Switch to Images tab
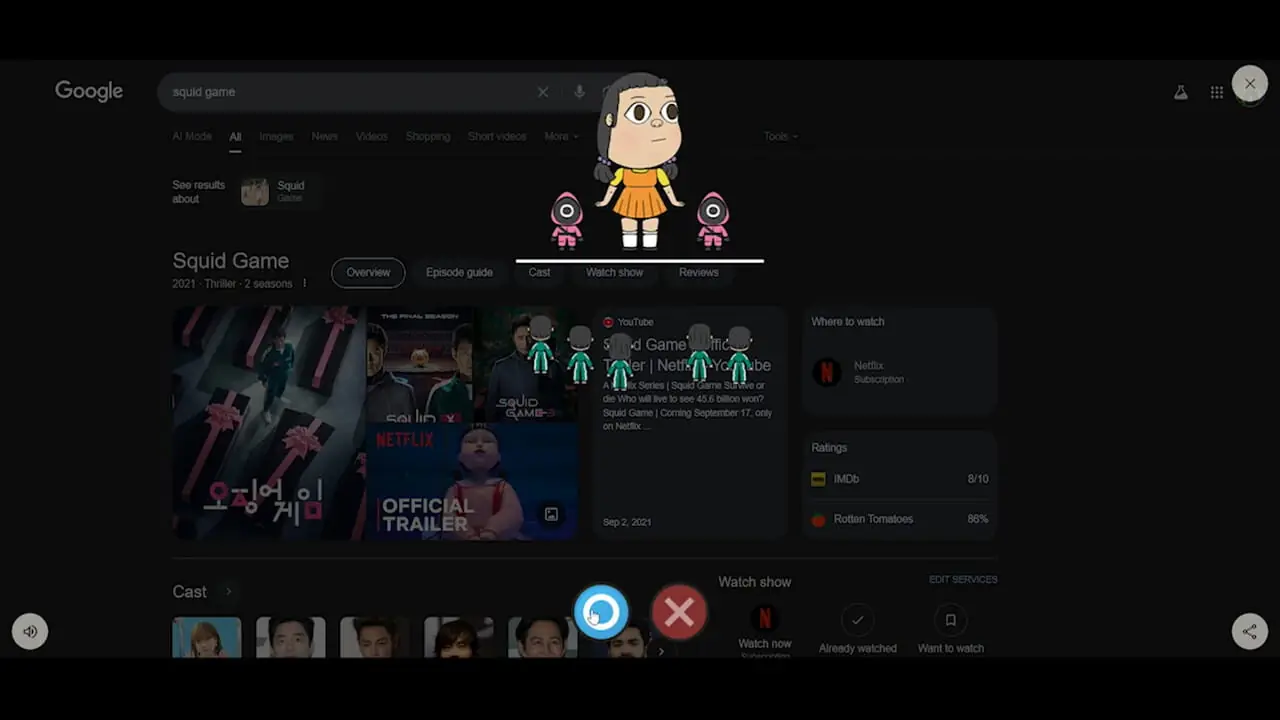Screen dimensions: 1280x720 (x=276, y=136)
